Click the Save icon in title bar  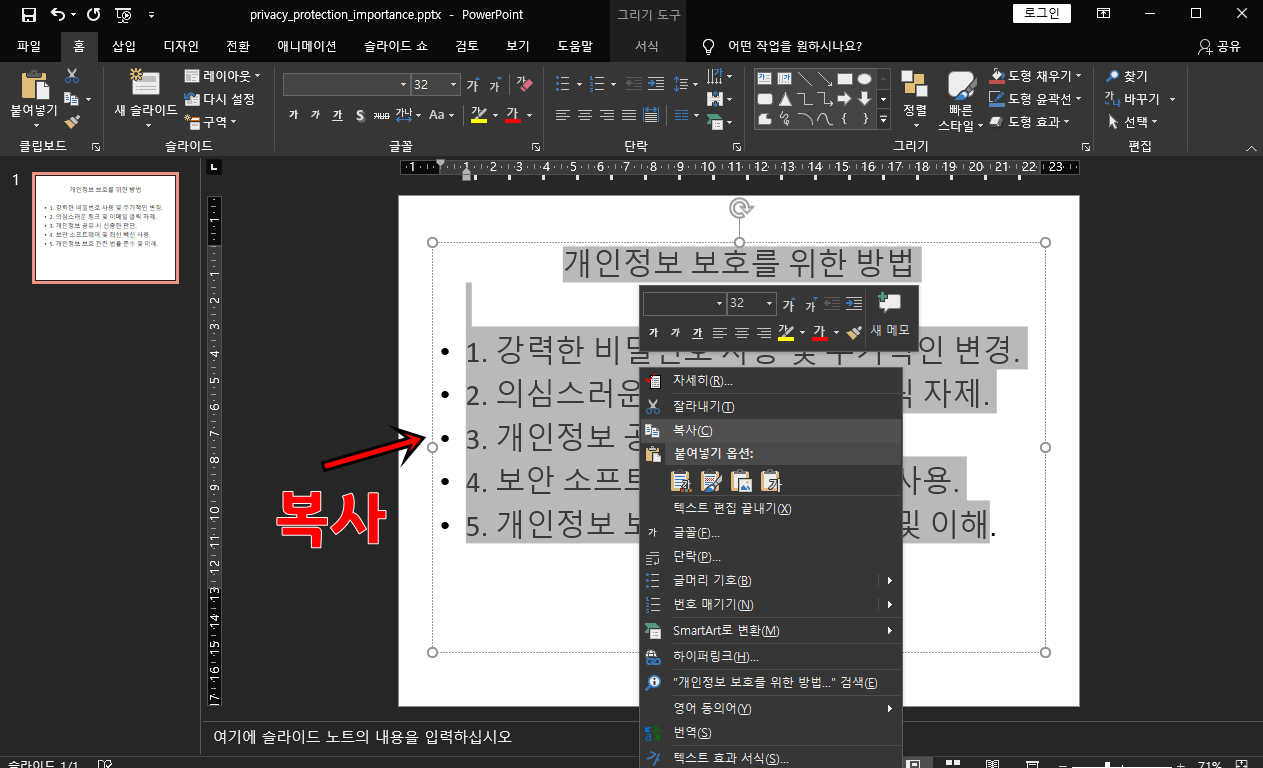pos(28,15)
